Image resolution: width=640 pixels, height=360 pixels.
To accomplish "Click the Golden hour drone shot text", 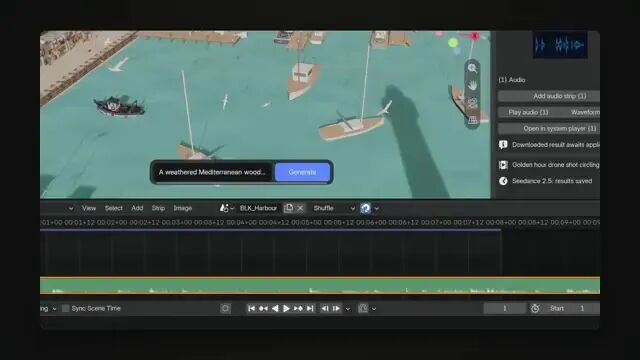I will pyautogui.click(x=556, y=164).
